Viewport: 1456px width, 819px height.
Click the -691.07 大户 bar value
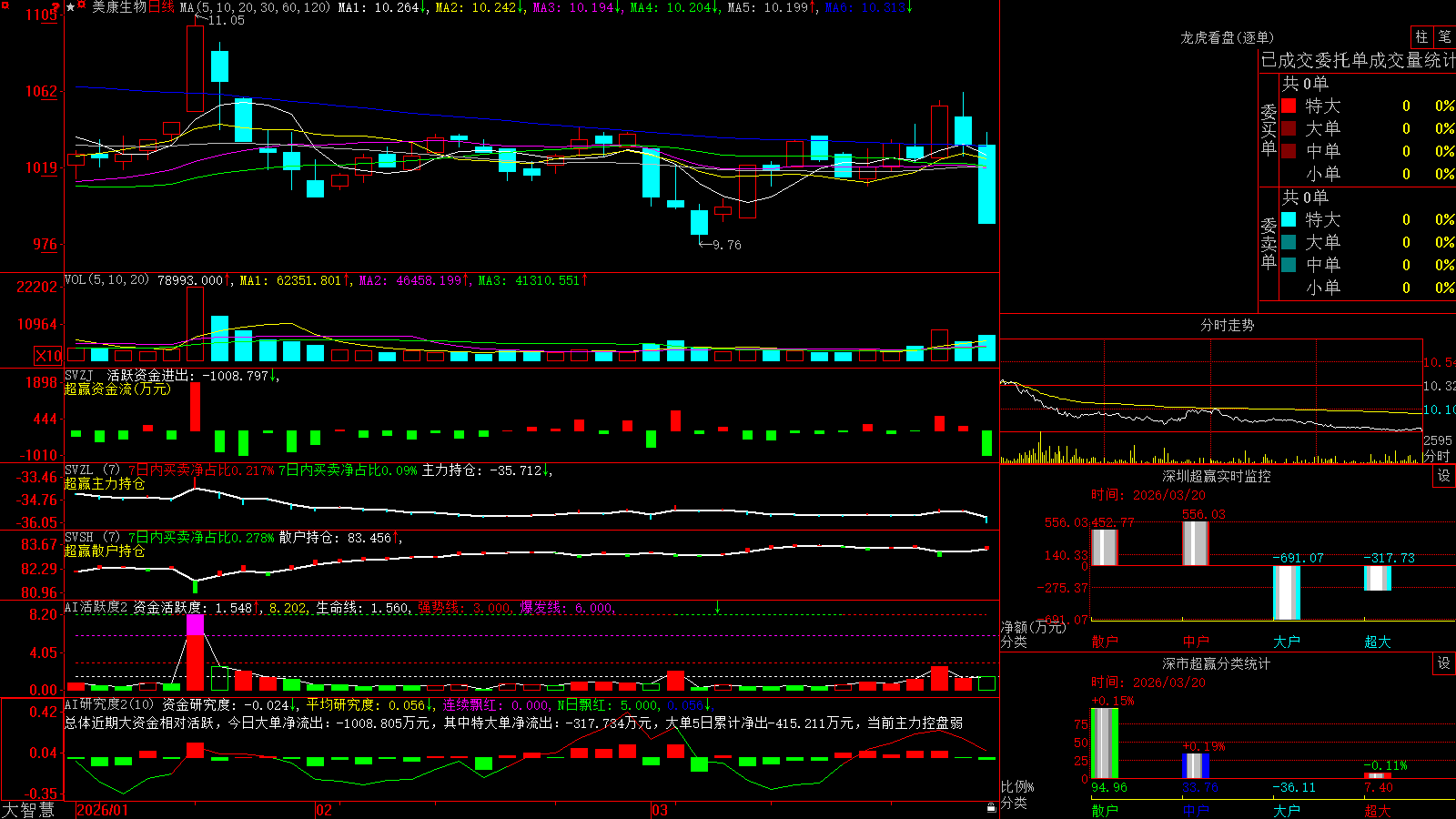pyautogui.click(x=1298, y=558)
